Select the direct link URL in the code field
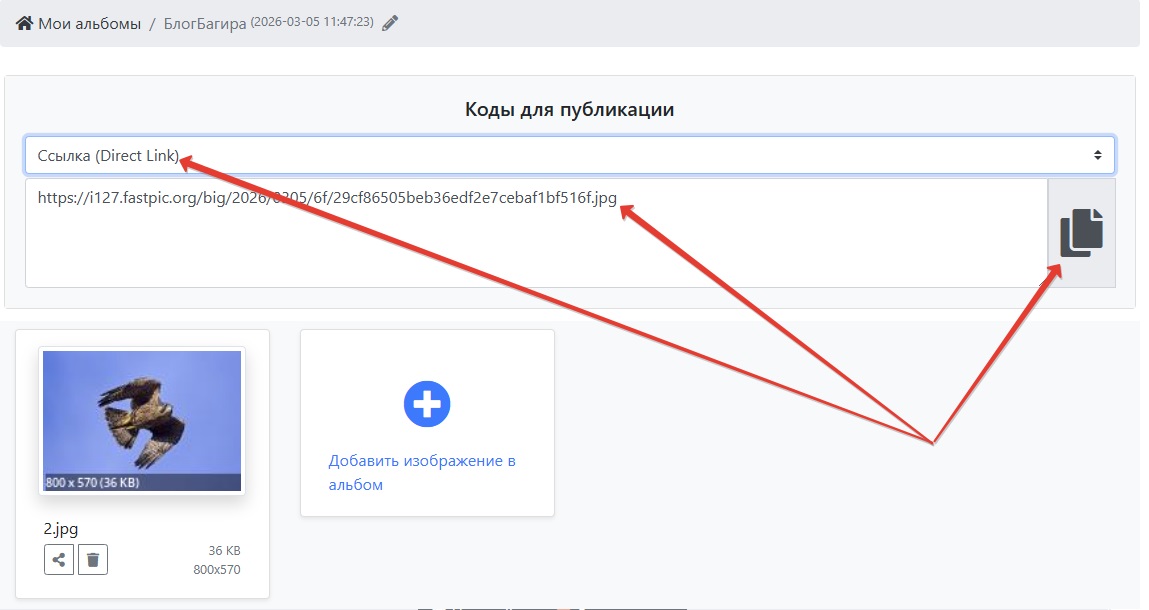 point(324,197)
